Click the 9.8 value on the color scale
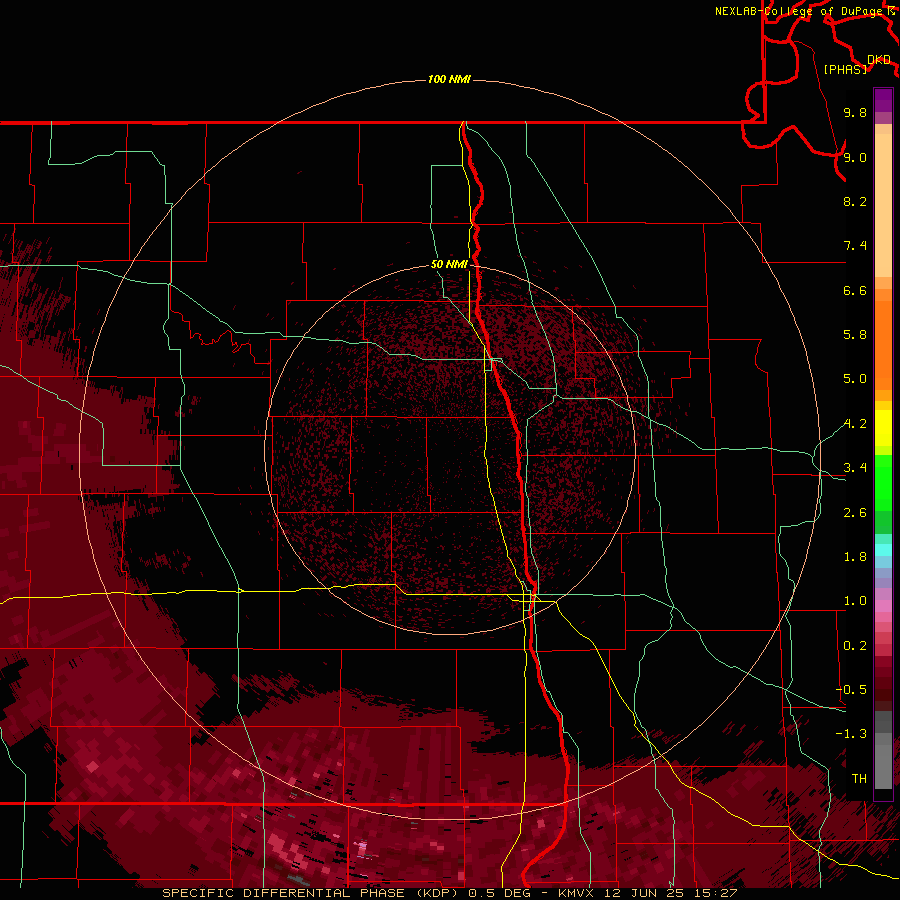This screenshot has width=900, height=900. coord(855,112)
